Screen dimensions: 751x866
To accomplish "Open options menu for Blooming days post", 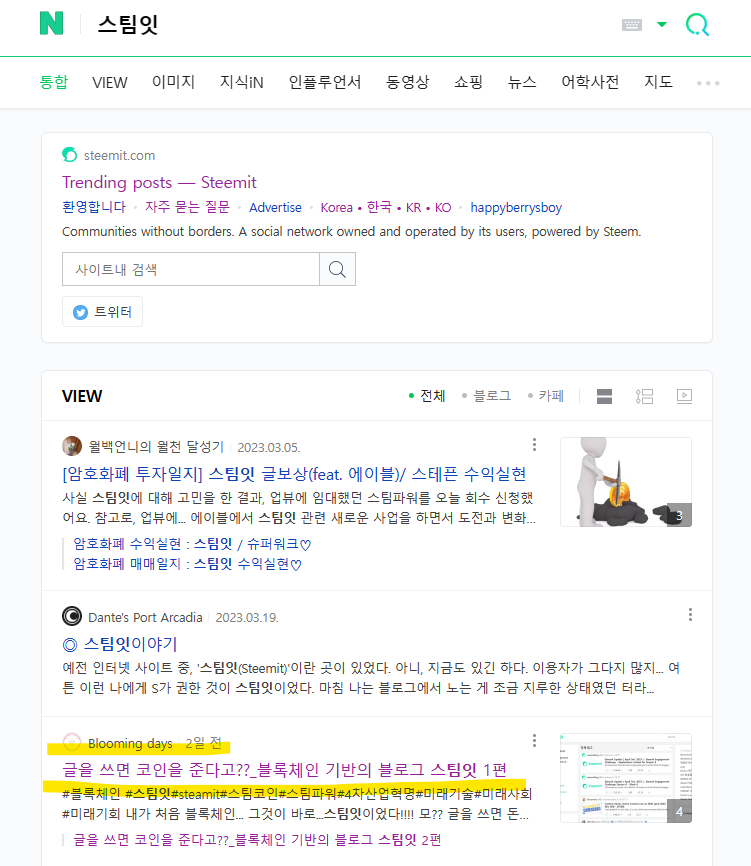I will point(534,741).
